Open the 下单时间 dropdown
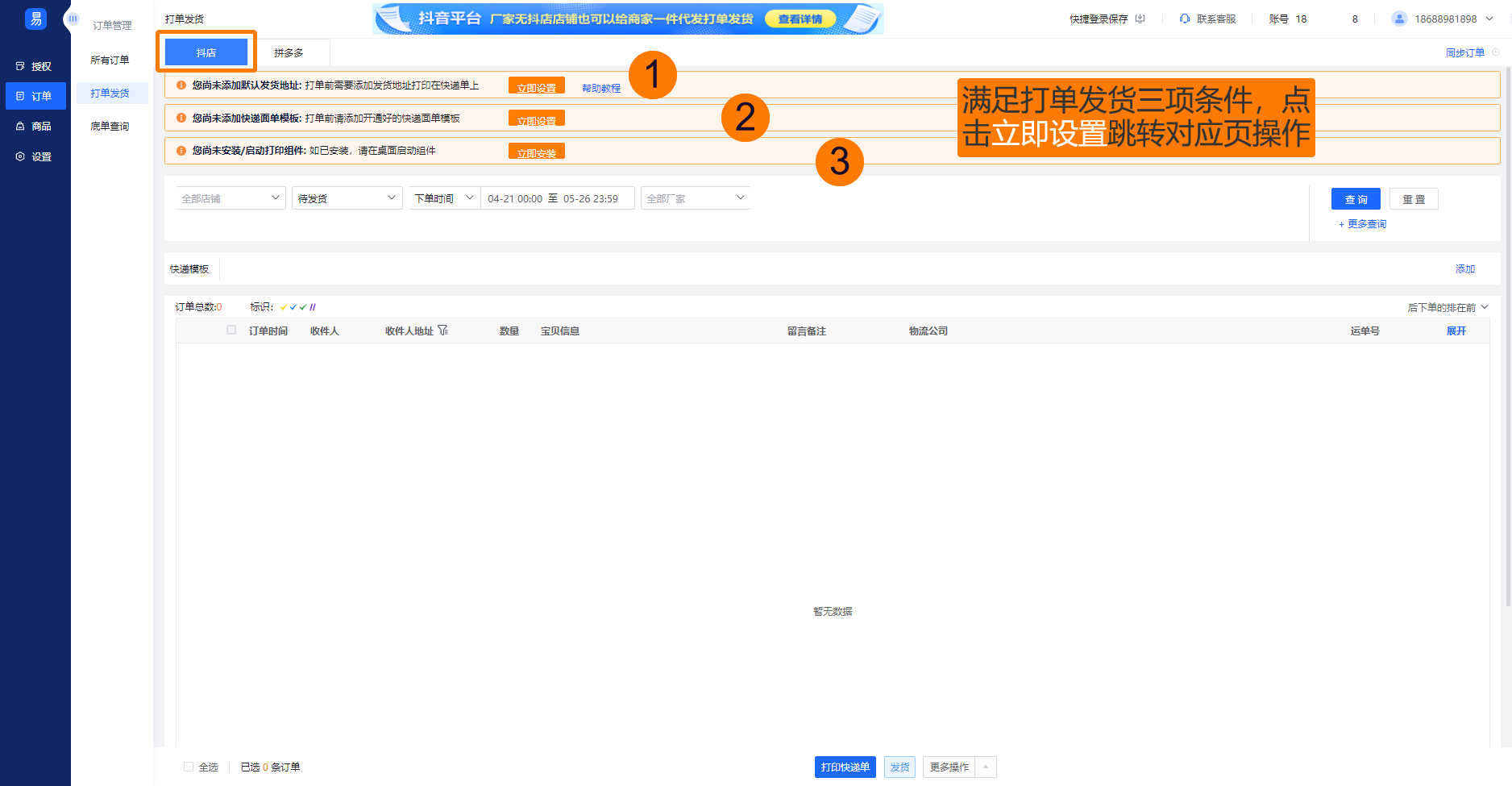The image size is (1512, 786). tap(445, 198)
